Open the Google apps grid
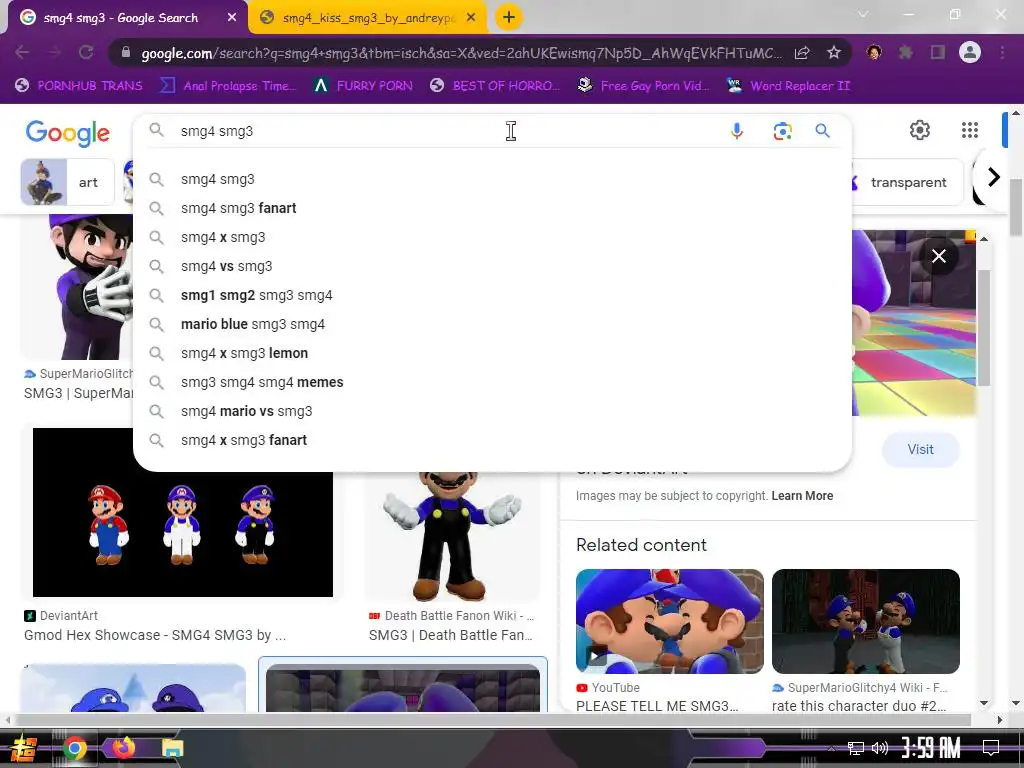 coord(970,130)
